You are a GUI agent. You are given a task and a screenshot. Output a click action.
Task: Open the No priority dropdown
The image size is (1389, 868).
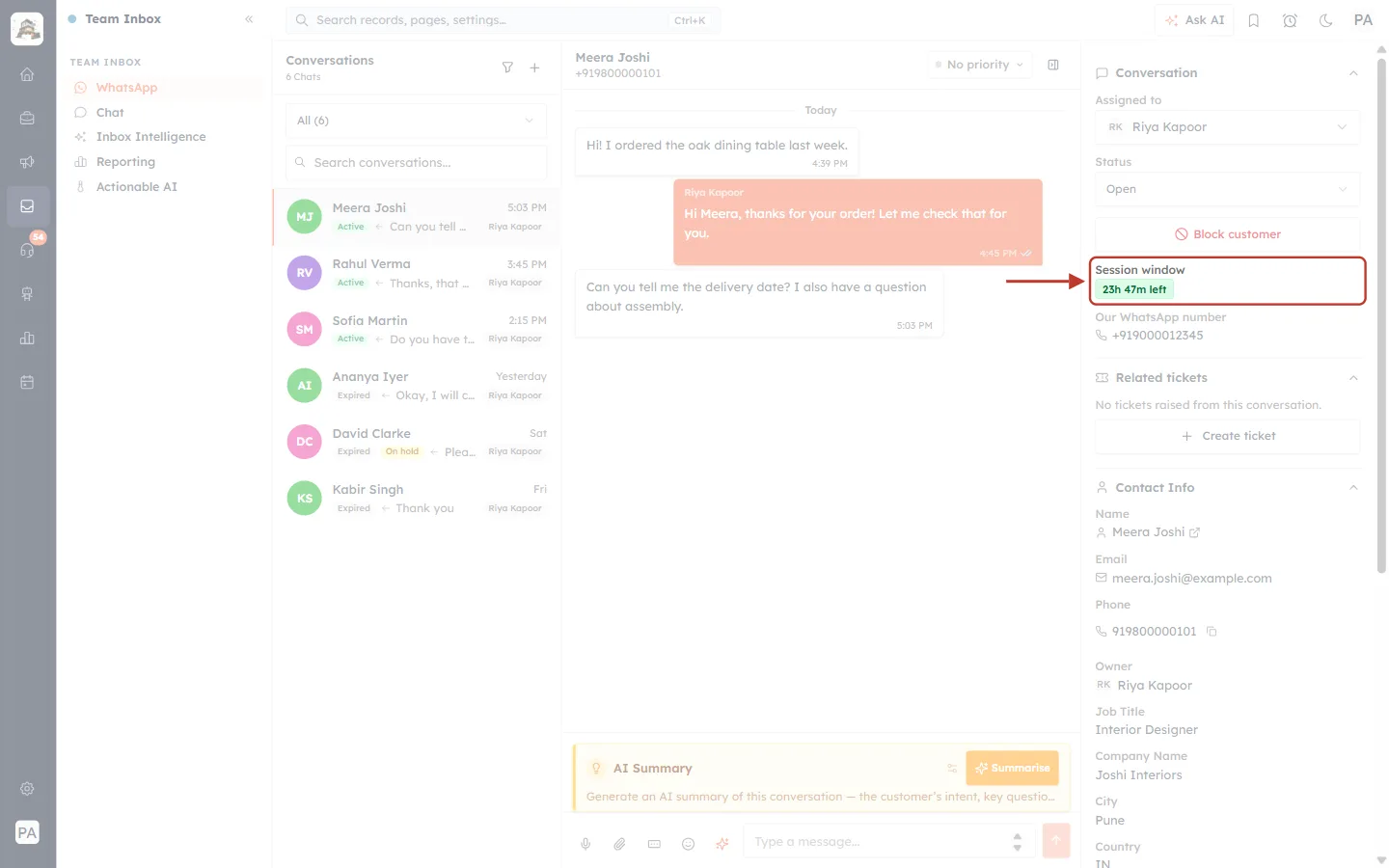pyautogui.click(x=979, y=65)
